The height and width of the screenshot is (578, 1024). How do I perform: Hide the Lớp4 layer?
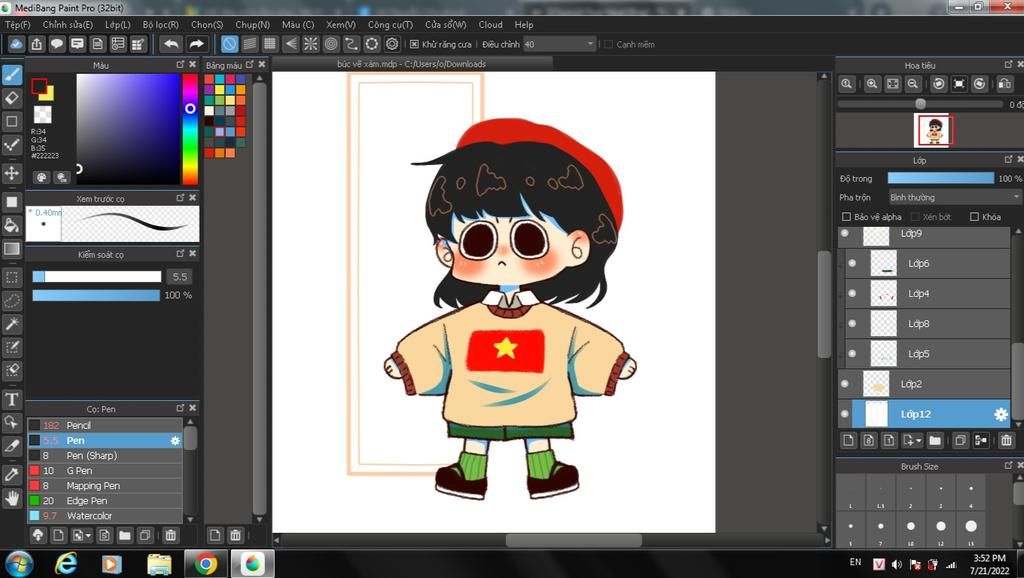coord(852,293)
